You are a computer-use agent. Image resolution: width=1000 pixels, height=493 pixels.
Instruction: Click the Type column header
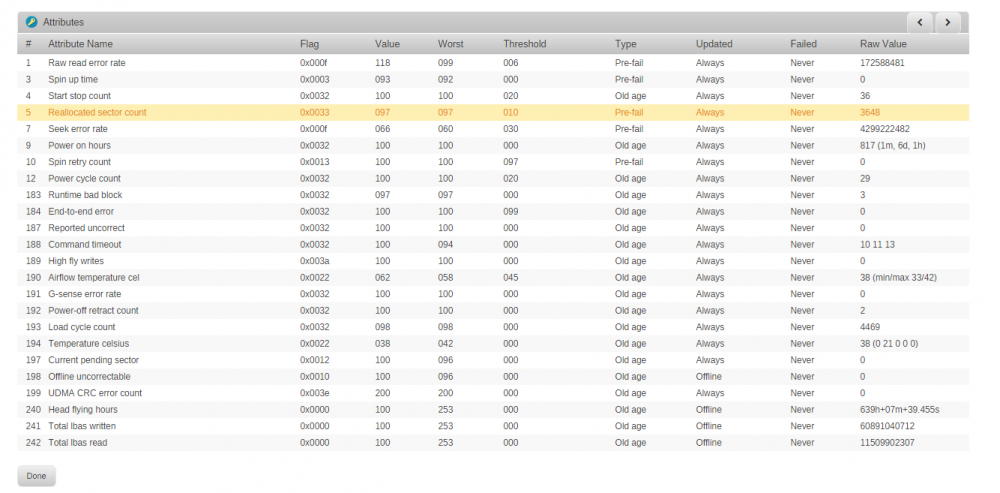pos(626,44)
